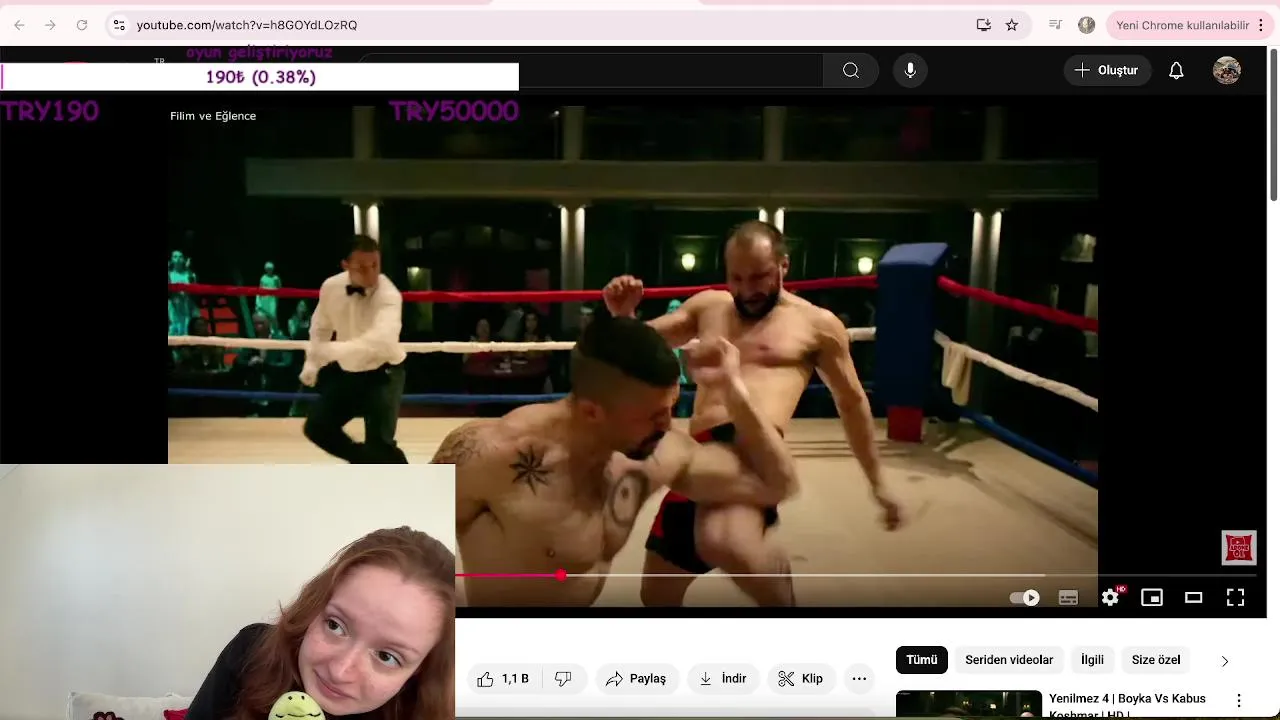Click the Filim ve Eğlence channel label
The width and height of the screenshot is (1280, 720).
[213, 116]
